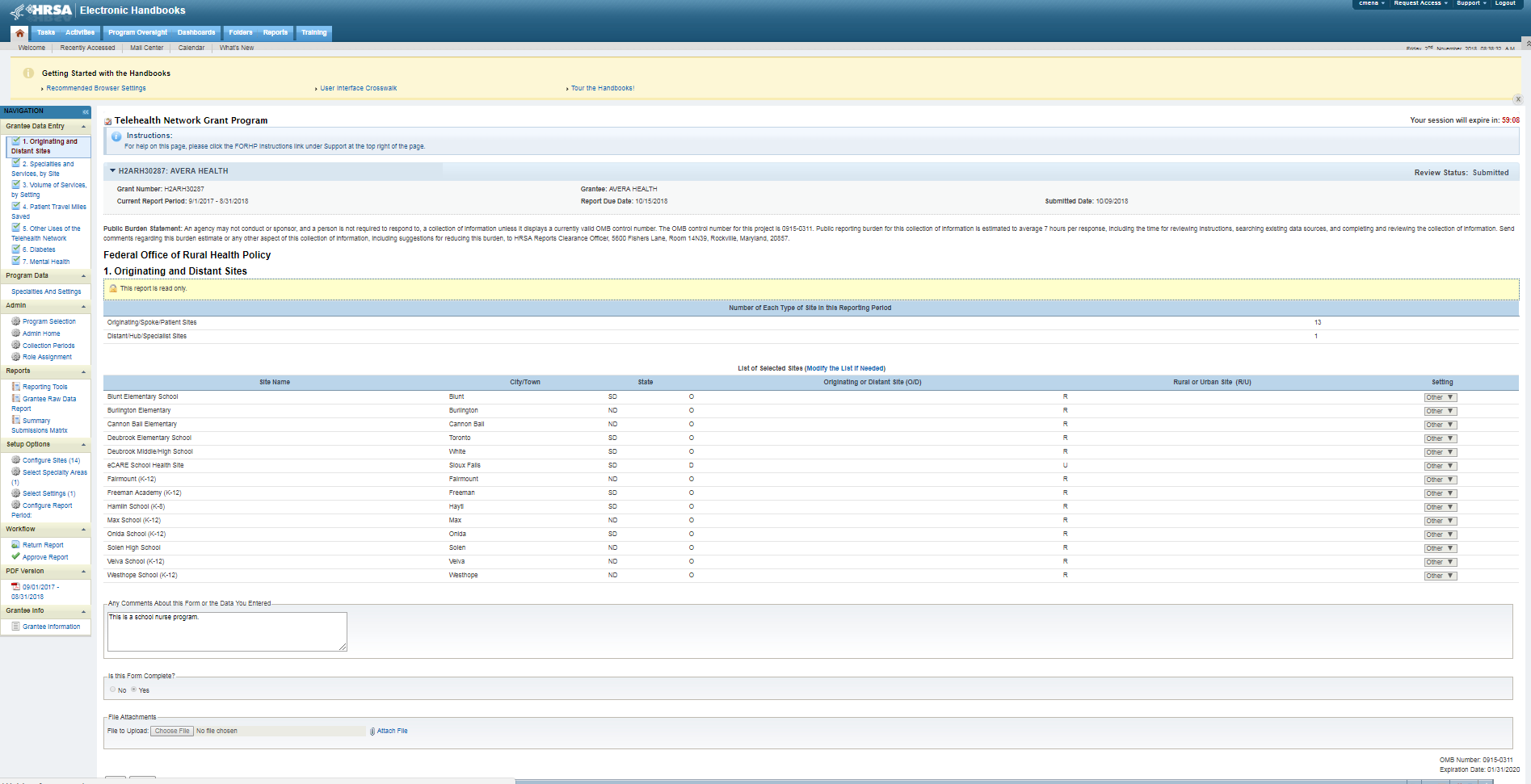Collapse the Grantee Data Entry section
Image resolution: width=1531 pixels, height=784 pixels.
83,127
